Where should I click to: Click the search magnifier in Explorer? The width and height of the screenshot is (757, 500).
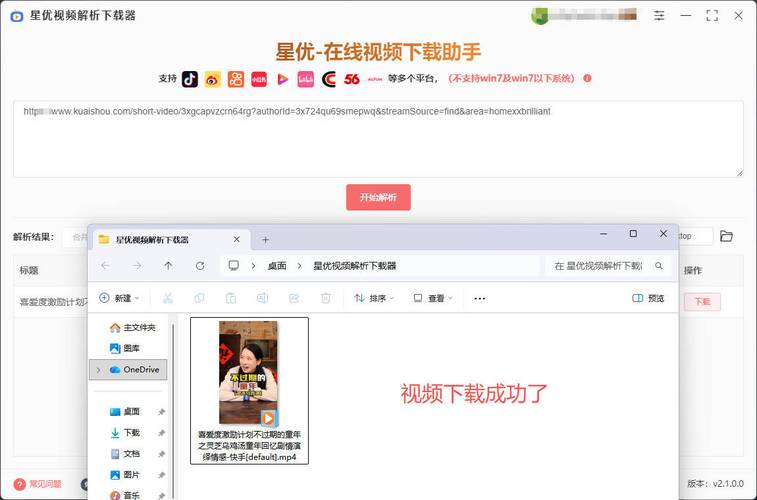click(658, 266)
